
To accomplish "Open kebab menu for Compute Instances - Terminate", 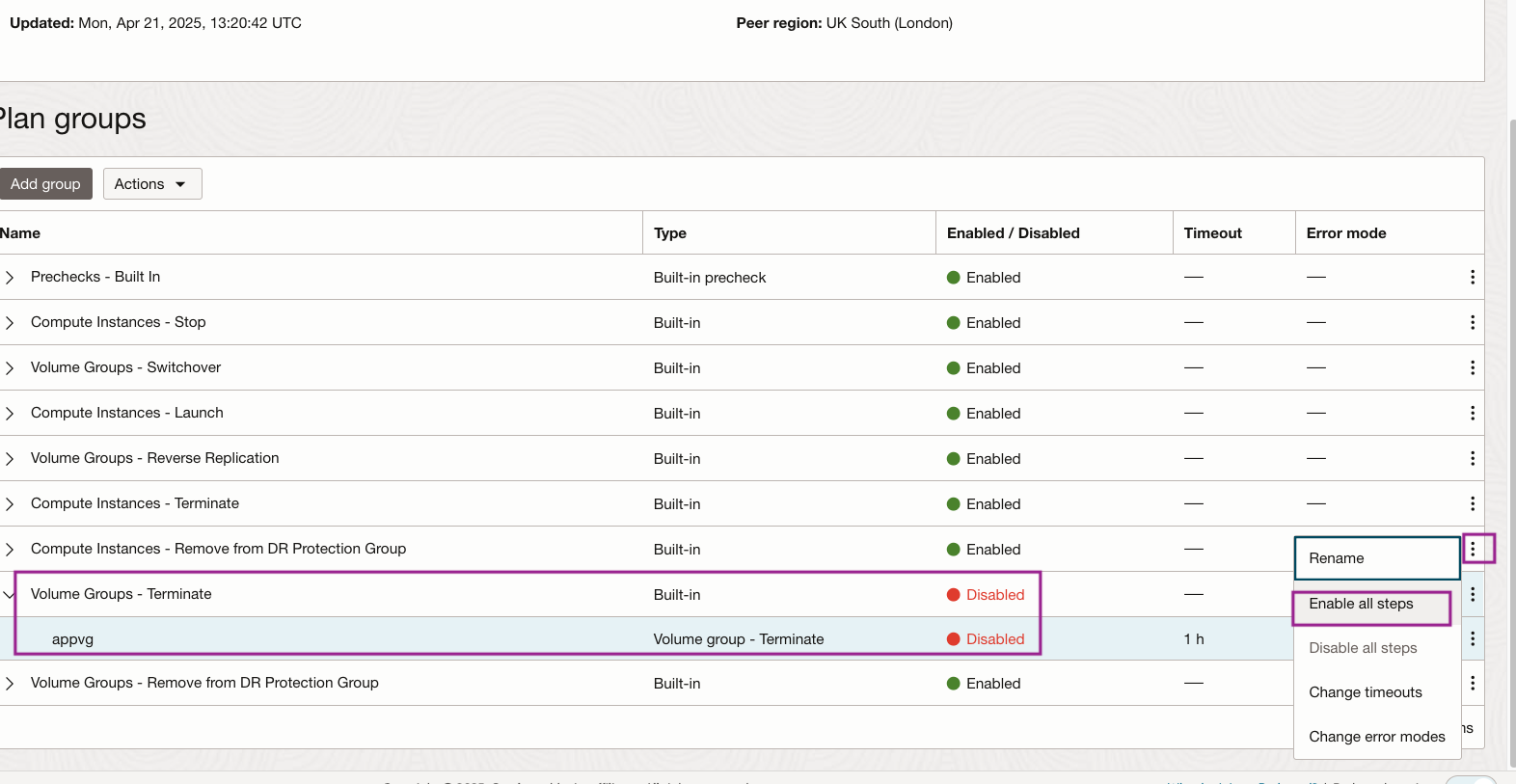I will pos(1473,504).
